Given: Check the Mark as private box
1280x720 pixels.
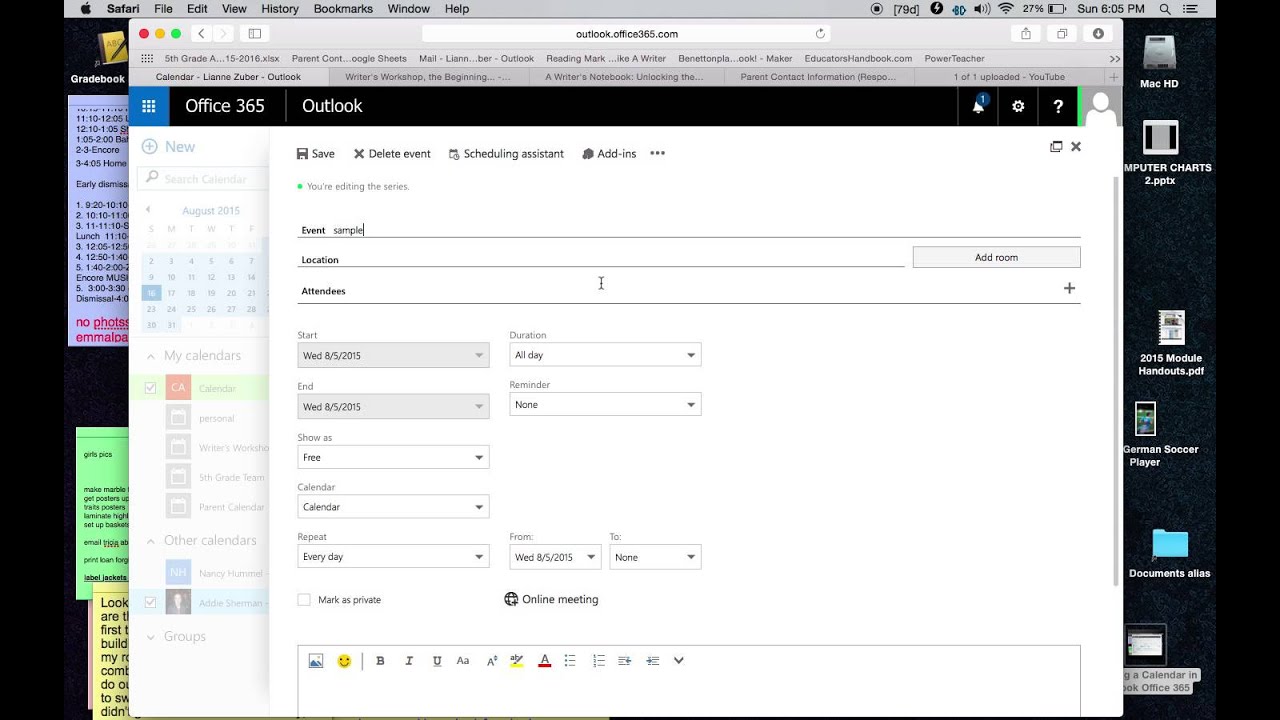Looking at the screenshot, I should point(304,600).
